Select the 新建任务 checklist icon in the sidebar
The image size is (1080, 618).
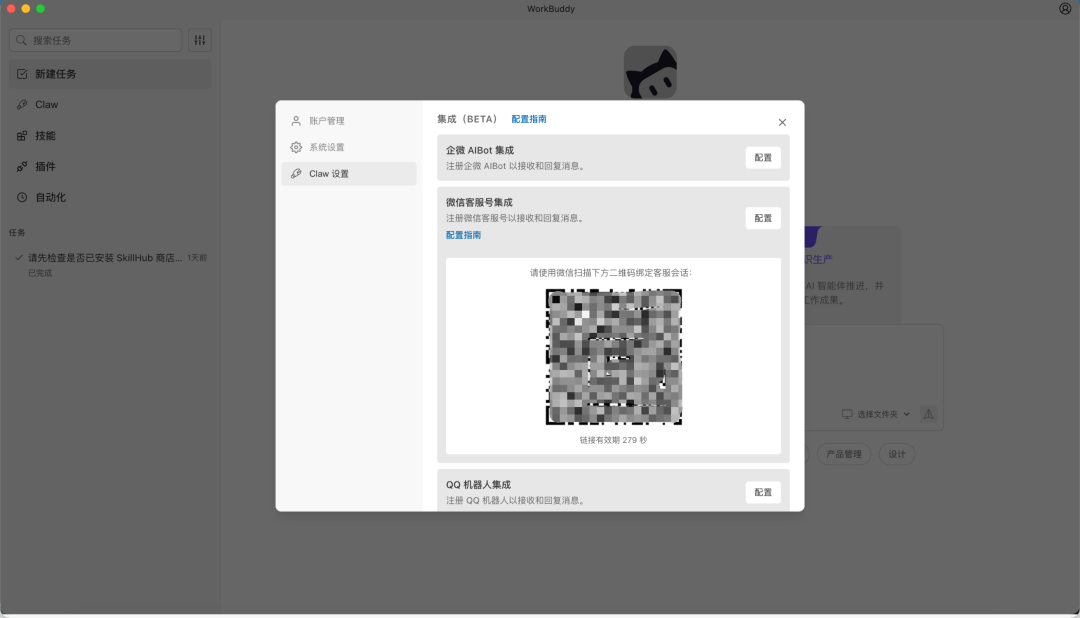click(x=22, y=73)
